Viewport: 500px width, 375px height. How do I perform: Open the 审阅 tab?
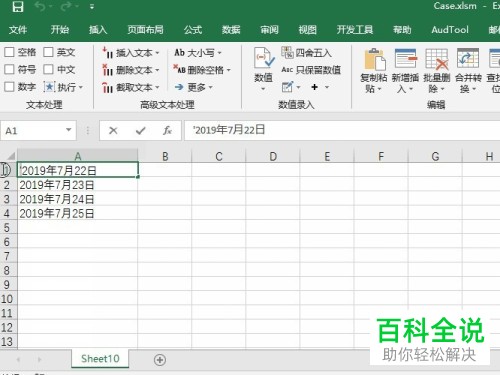(x=269, y=30)
